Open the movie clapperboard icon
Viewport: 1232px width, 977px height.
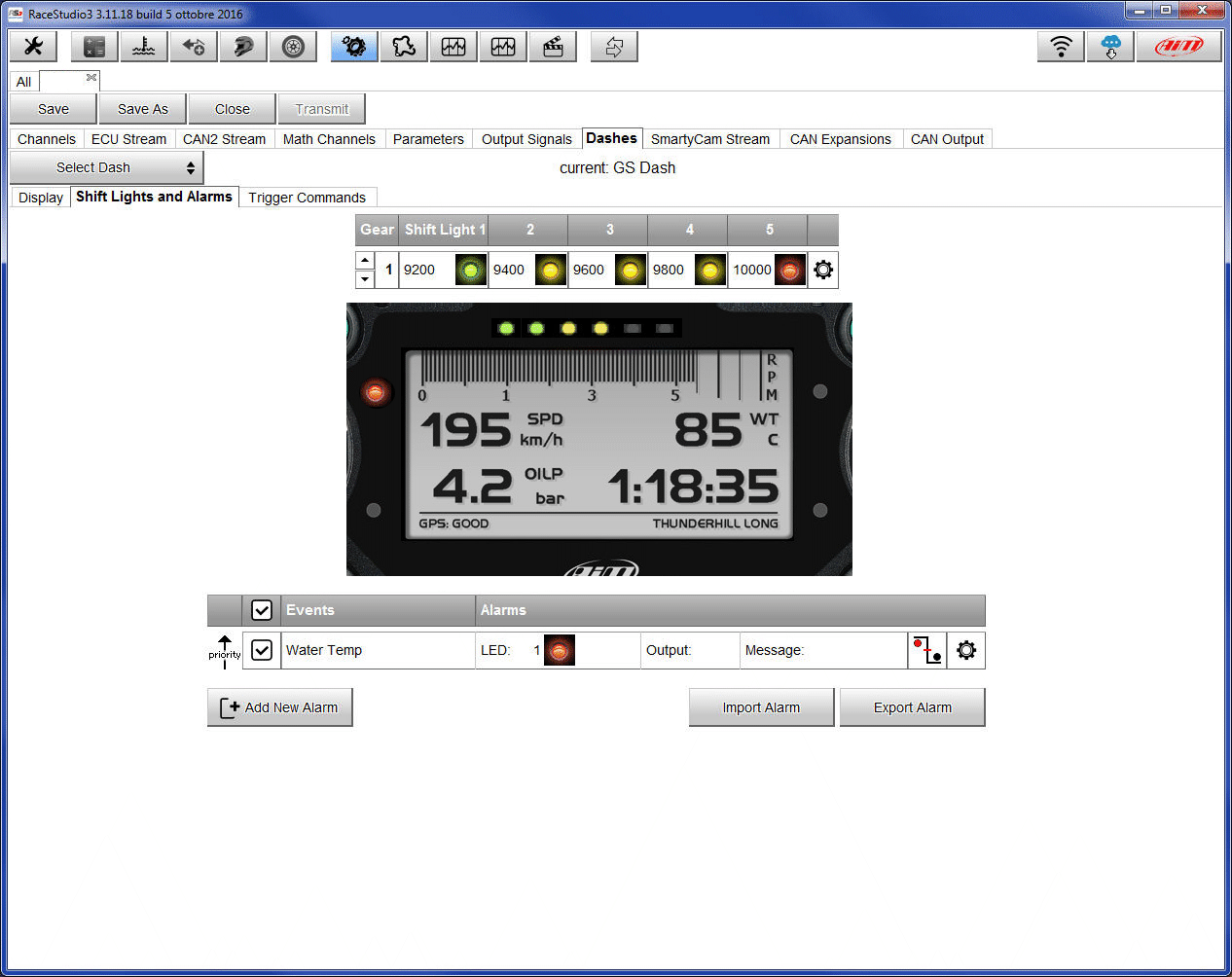tap(553, 47)
